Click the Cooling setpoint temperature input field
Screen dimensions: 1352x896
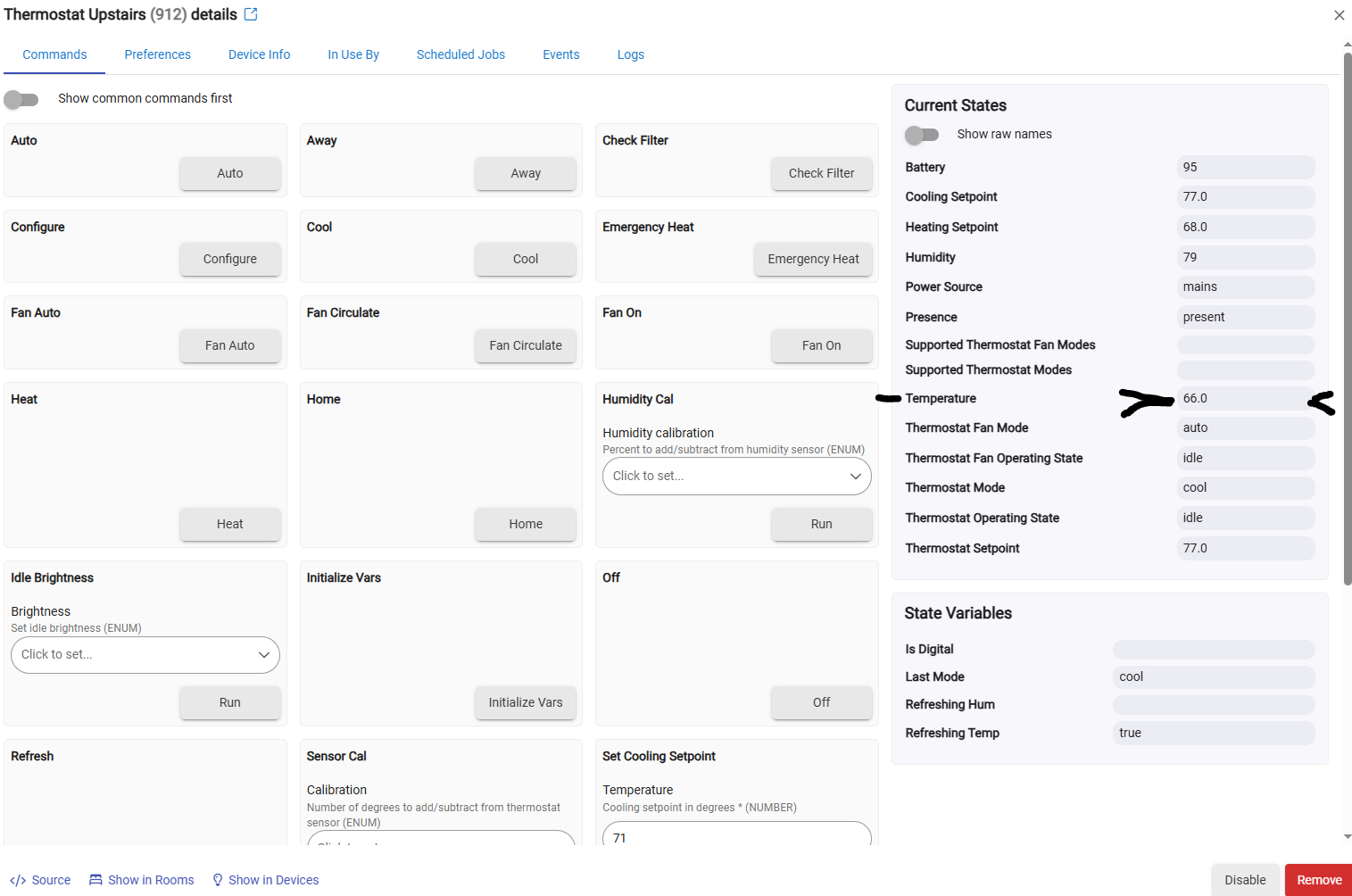(736, 837)
